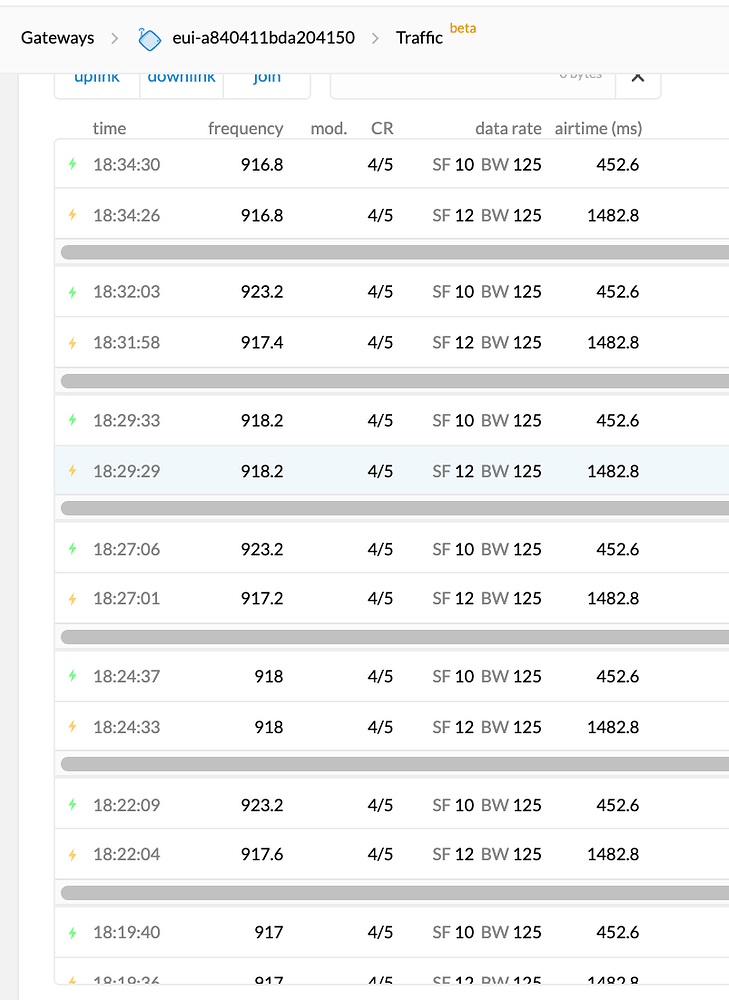
Task: Click the filter input field next to join
Action: [473, 79]
